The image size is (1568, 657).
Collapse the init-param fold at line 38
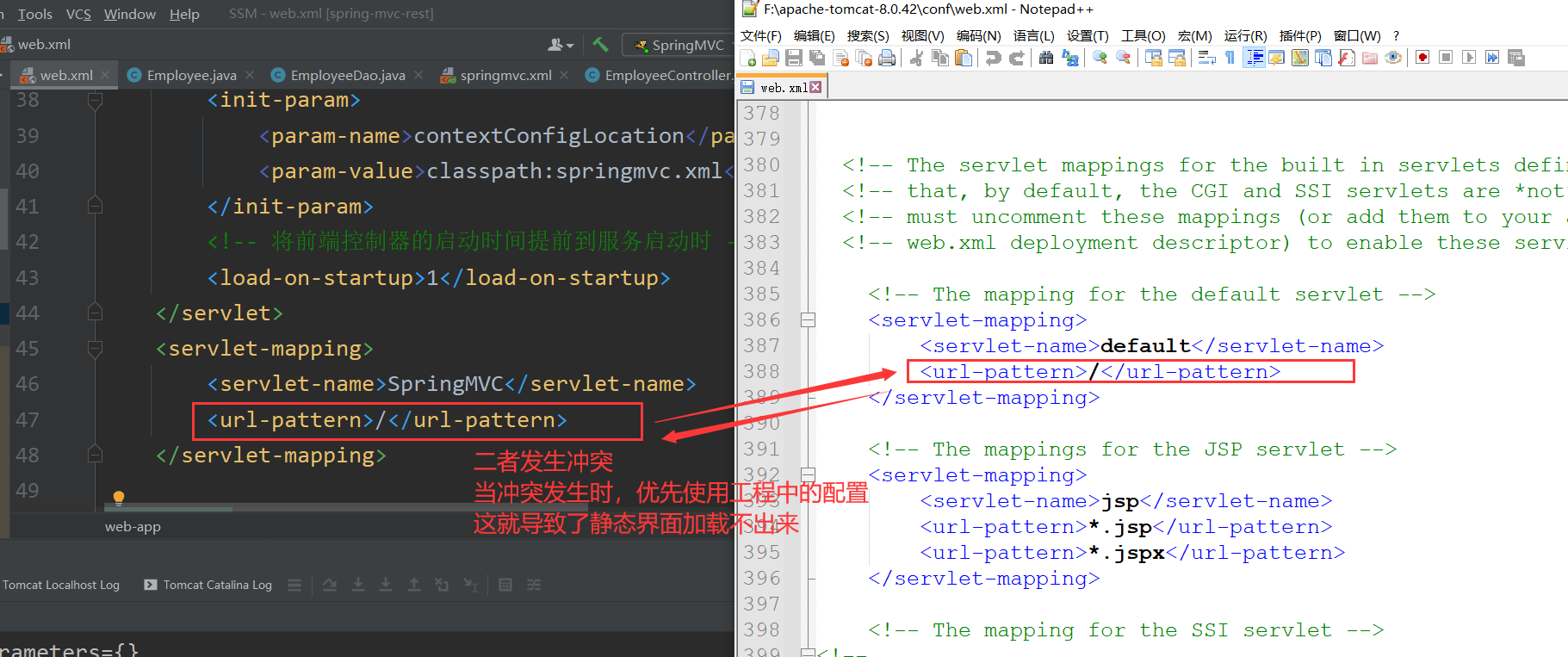tap(96, 101)
